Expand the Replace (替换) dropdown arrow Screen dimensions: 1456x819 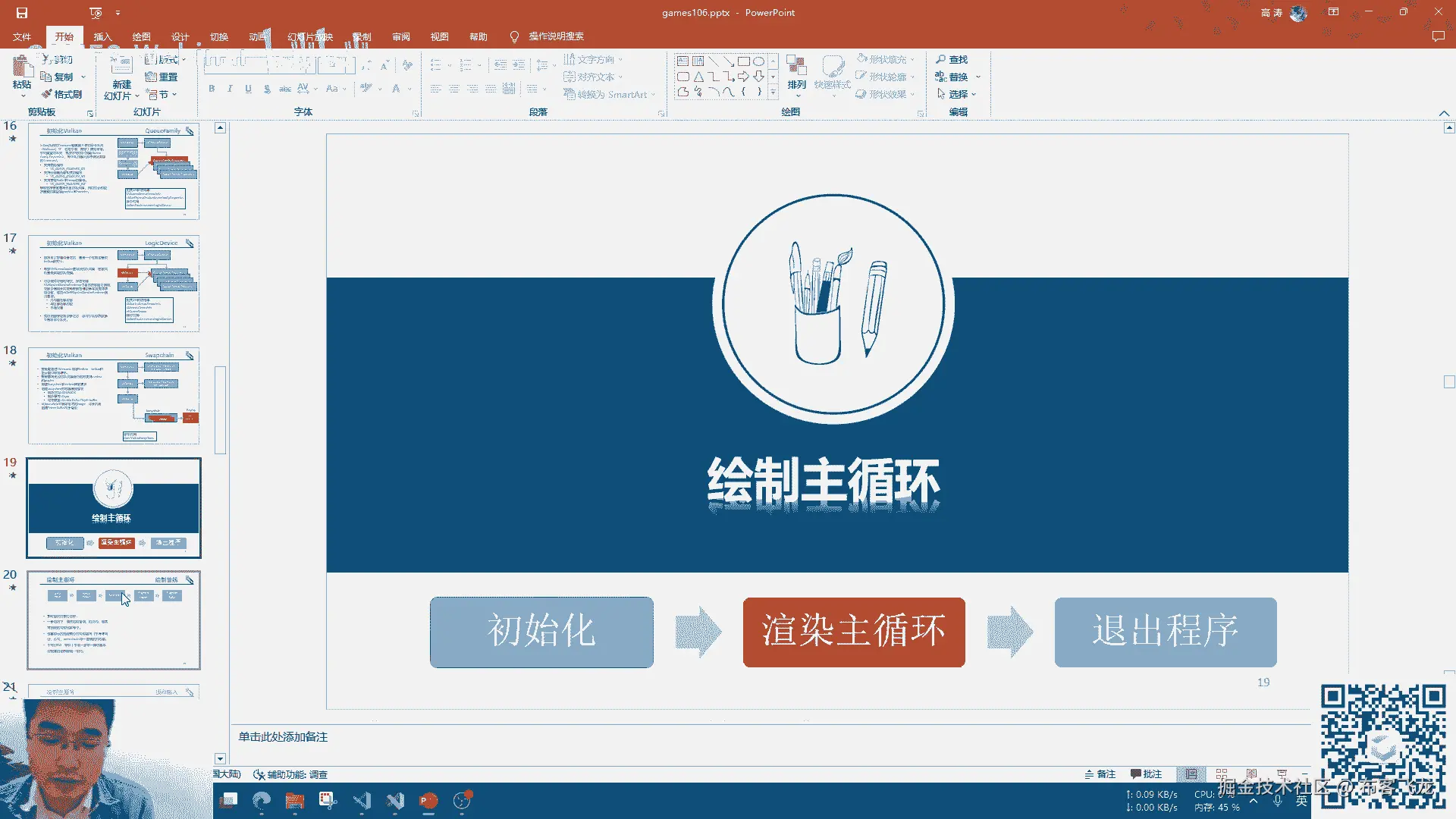pos(978,77)
